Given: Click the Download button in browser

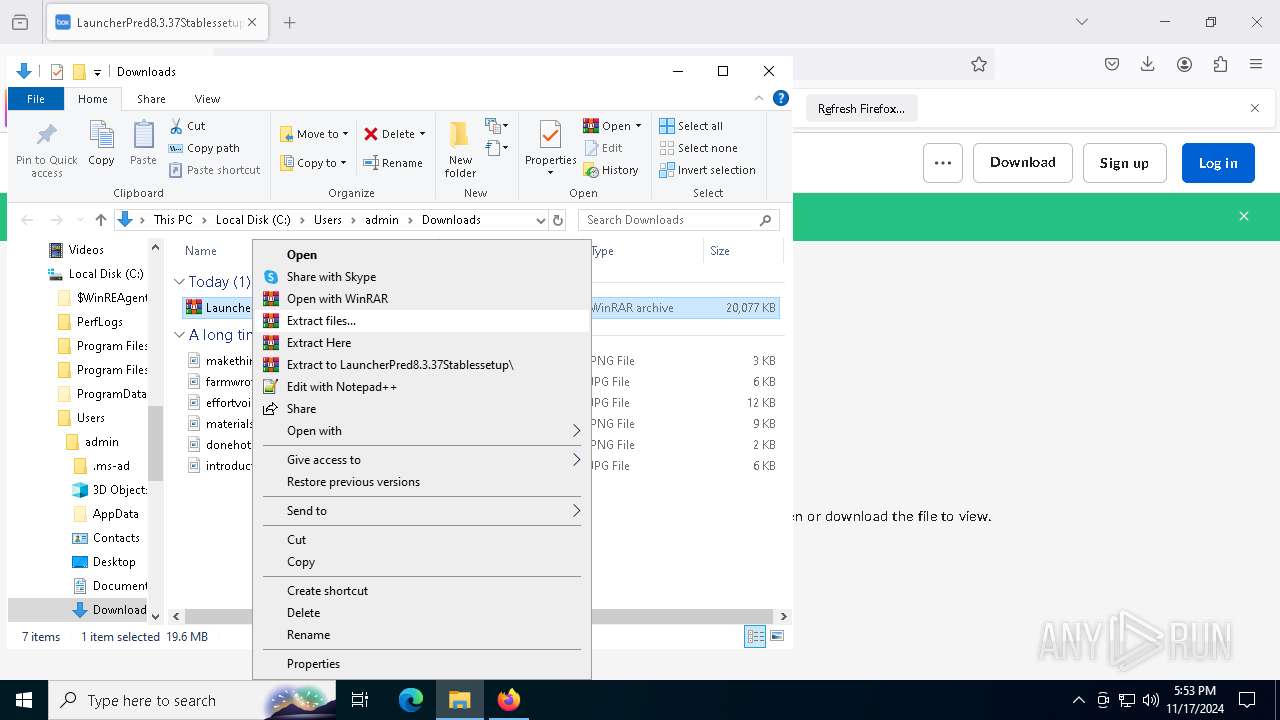Looking at the screenshot, I should click(1022, 163).
